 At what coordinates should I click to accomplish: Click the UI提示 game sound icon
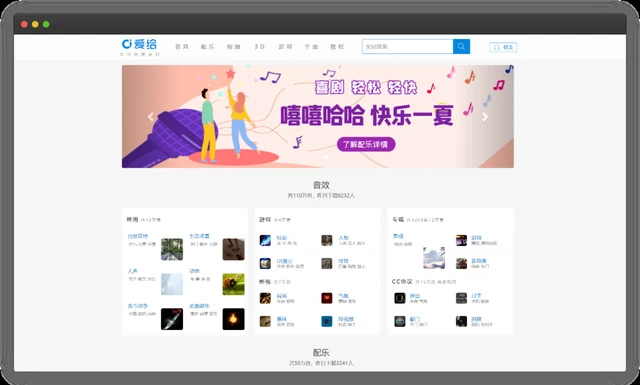point(265,263)
